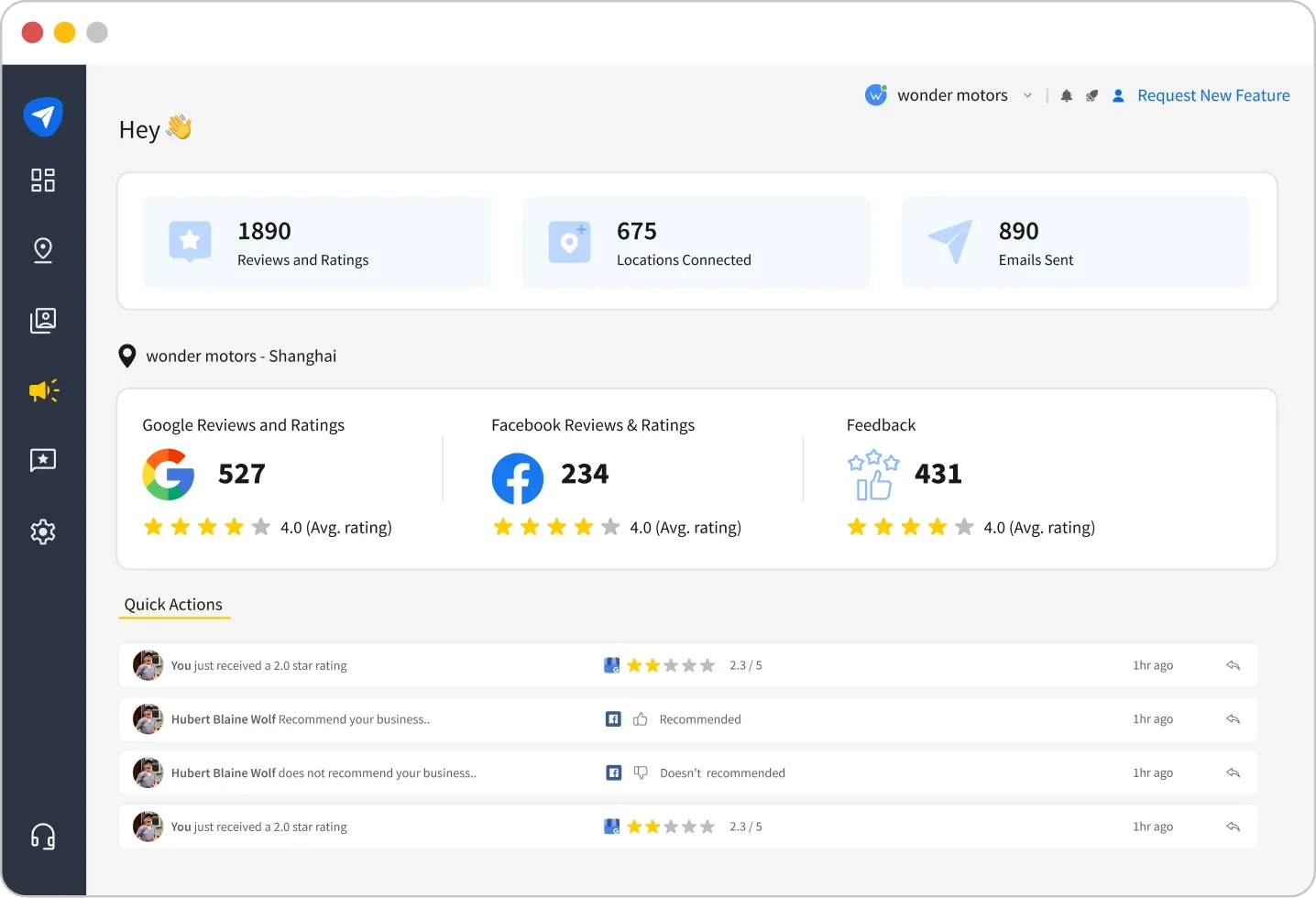Open the dashboard grid panel in sidebar

pyautogui.click(x=42, y=181)
